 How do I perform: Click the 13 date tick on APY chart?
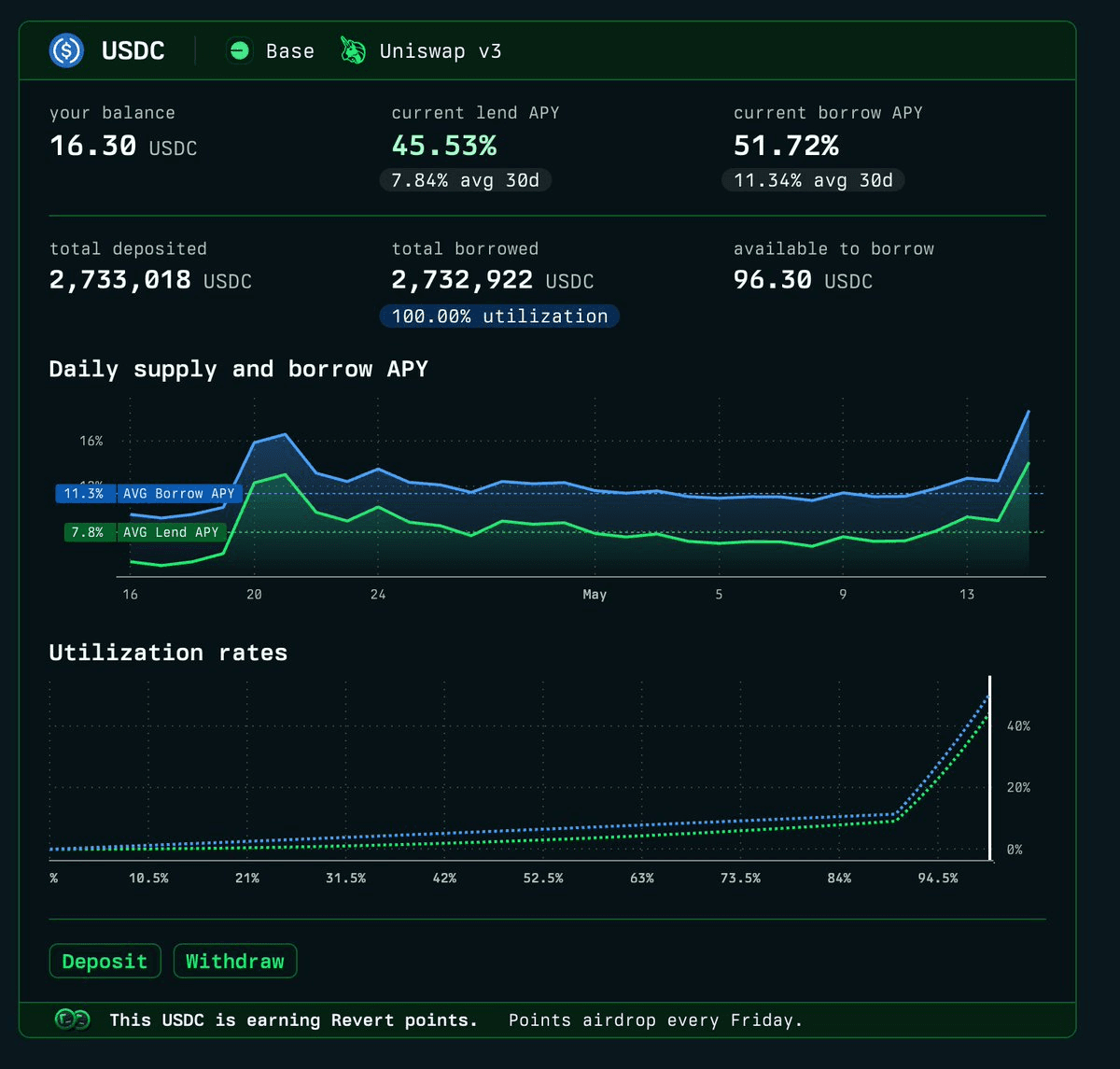[967, 595]
